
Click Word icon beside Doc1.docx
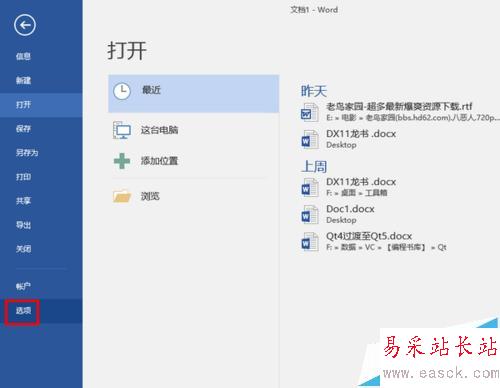click(310, 214)
